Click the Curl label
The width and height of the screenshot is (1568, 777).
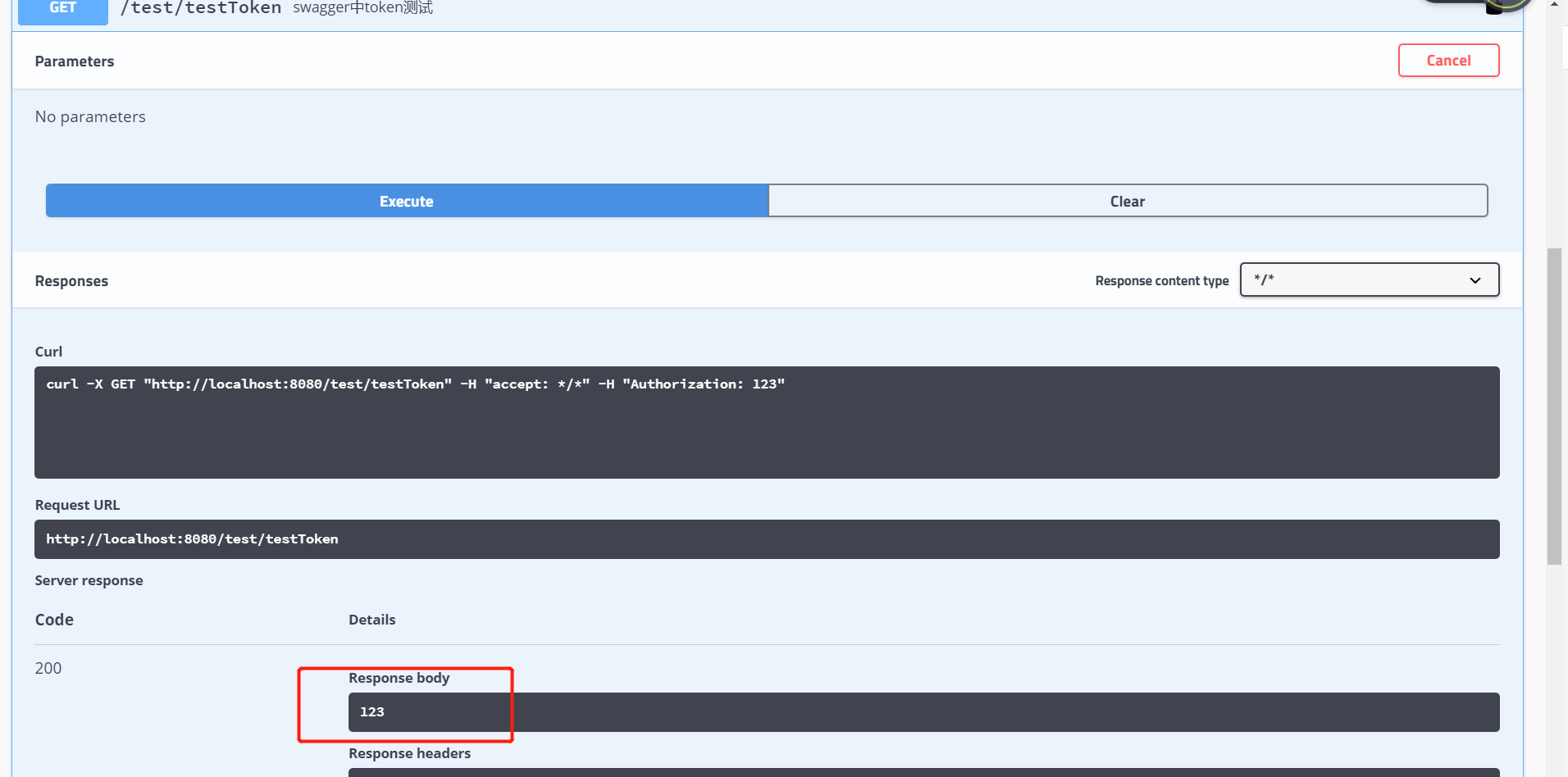point(48,352)
